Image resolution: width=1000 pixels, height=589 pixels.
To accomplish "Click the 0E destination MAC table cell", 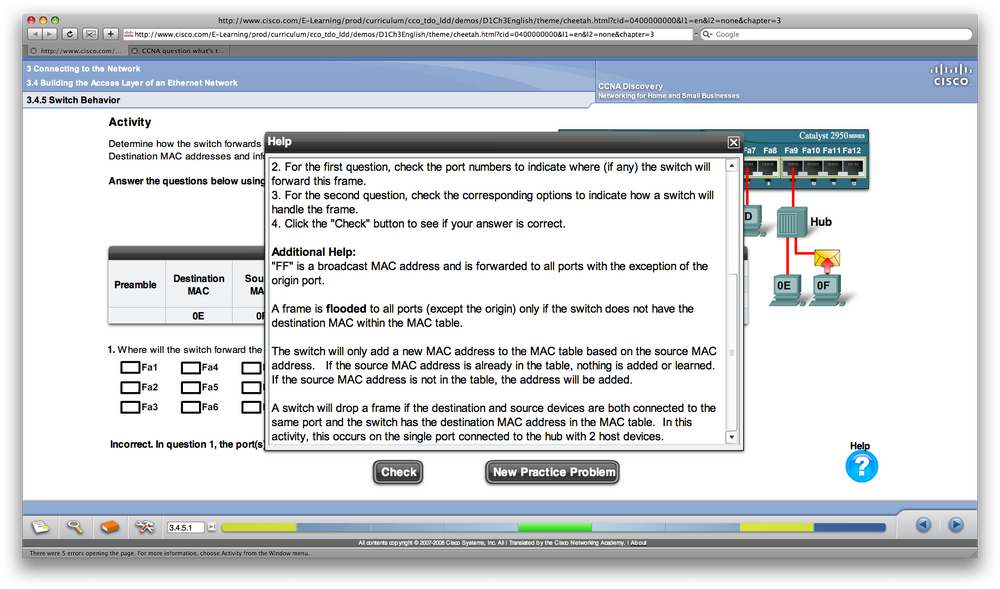I will coord(198,316).
